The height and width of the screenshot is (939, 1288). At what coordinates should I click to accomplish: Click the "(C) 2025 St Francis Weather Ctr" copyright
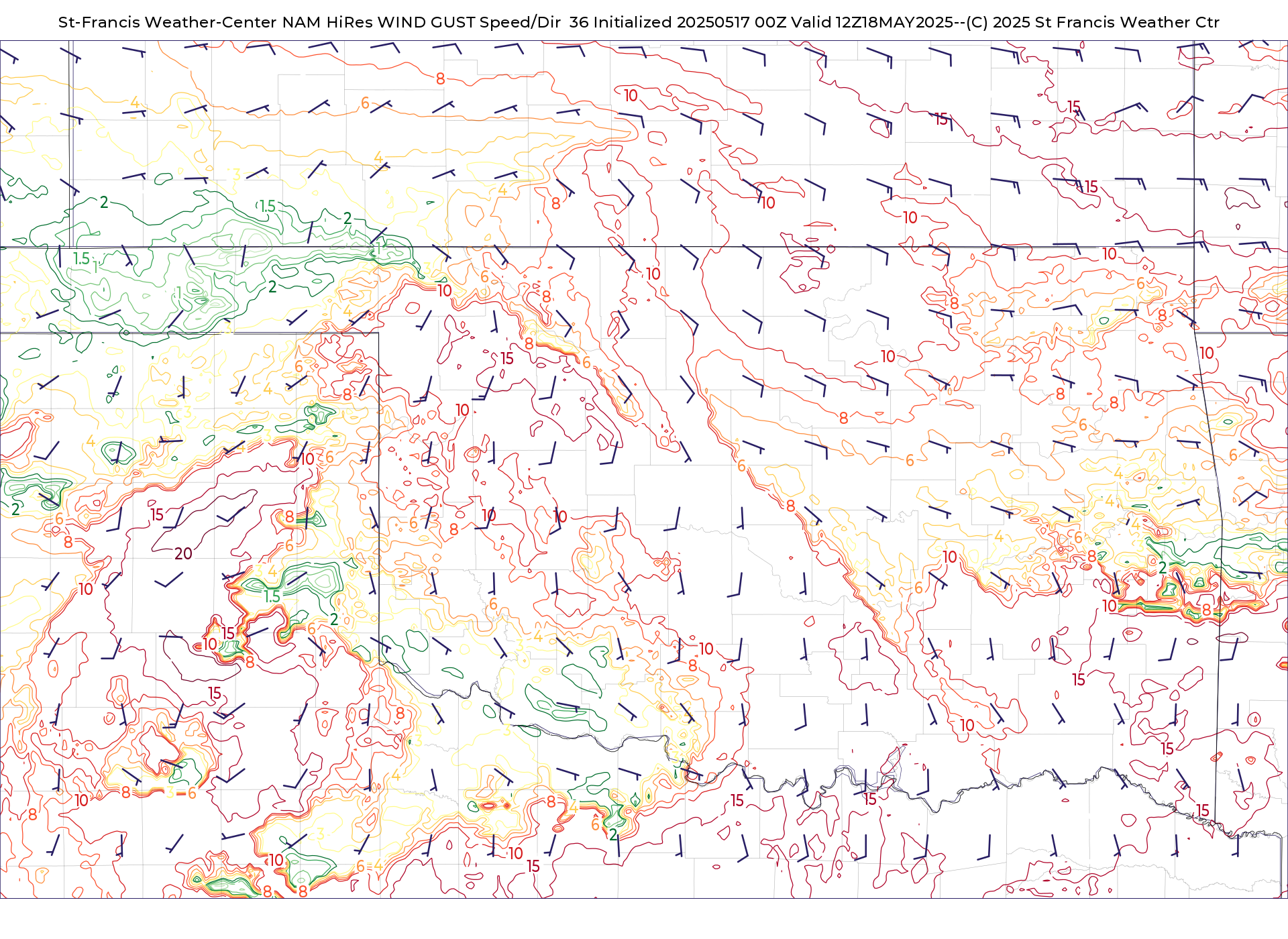pyautogui.click(x=1093, y=22)
